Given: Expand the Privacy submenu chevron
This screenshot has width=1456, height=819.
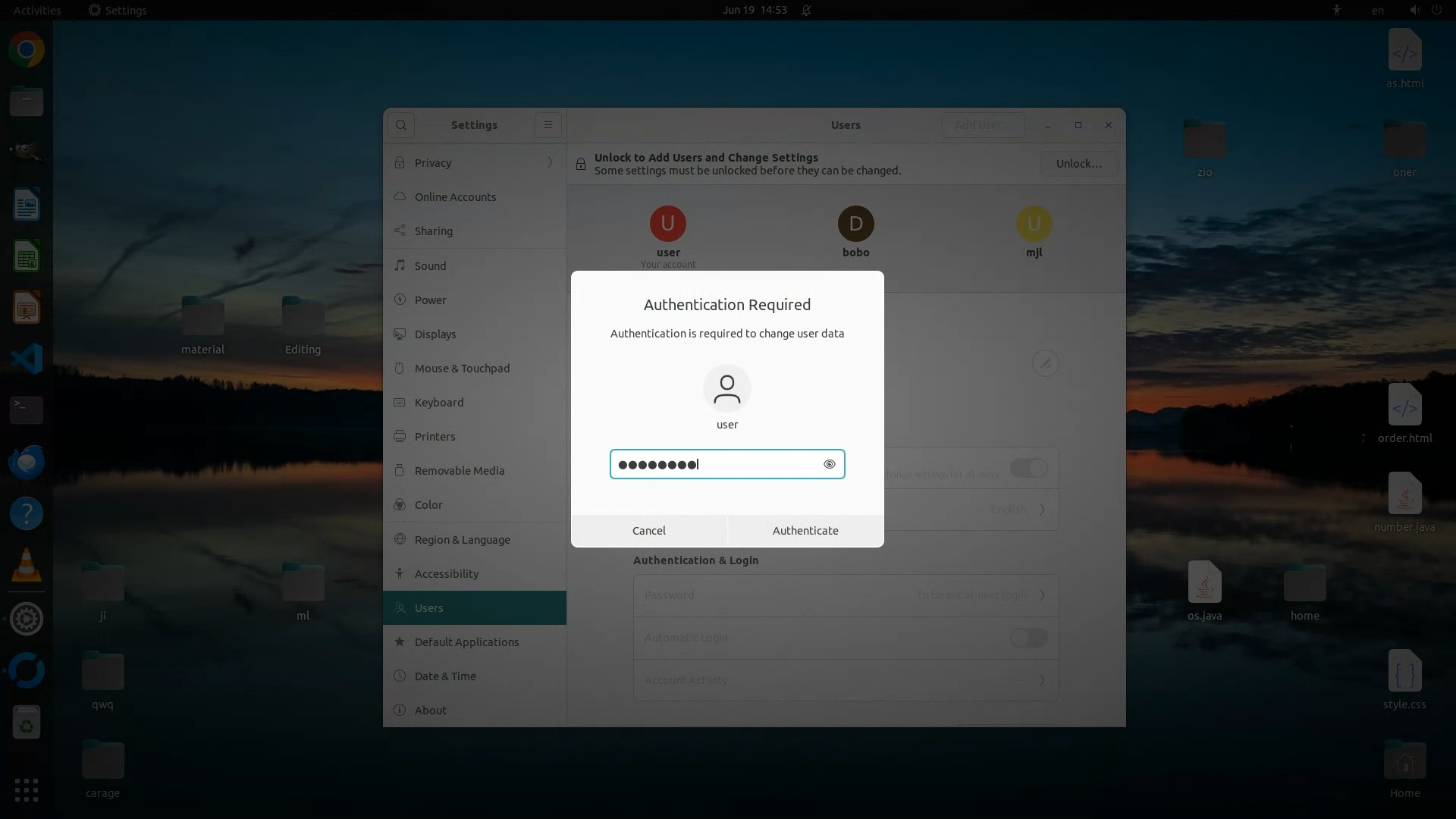Looking at the screenshot, I should (x=550, y=163).
